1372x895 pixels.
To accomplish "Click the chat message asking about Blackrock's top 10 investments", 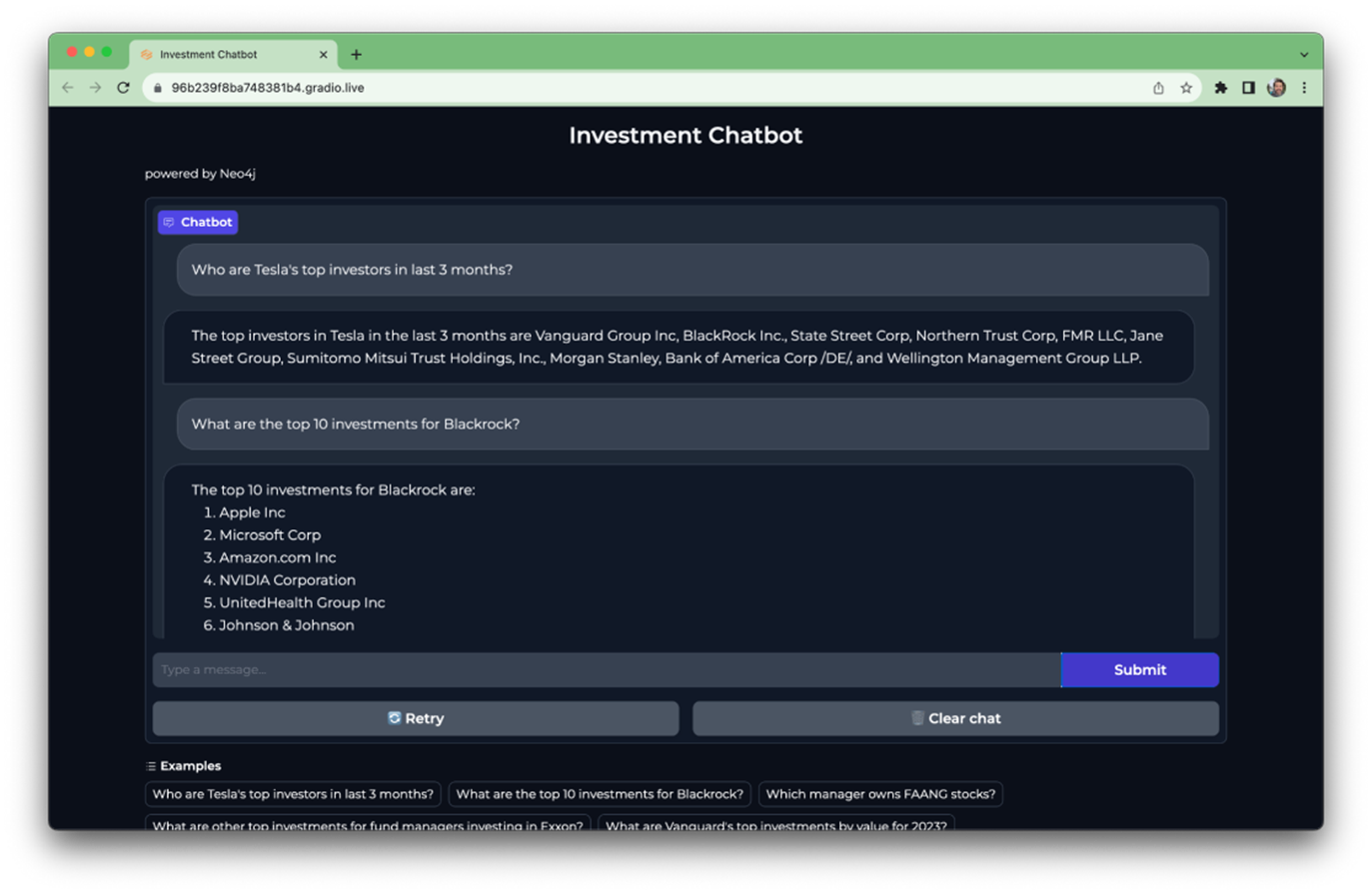I will pos(692,424).
